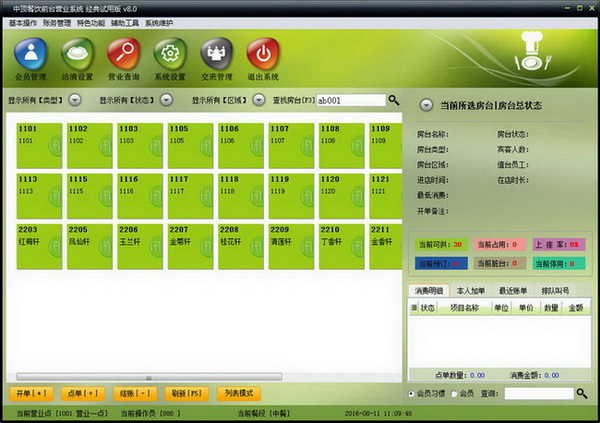
Task: Open 会员管理 member management icon
Action: [31, 54]
